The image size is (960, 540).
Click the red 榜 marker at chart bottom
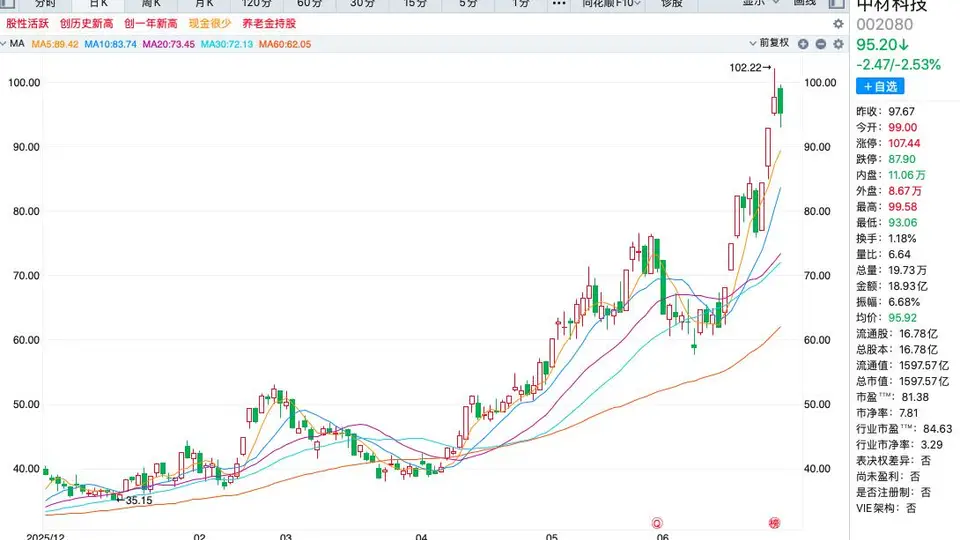[774, 523]
